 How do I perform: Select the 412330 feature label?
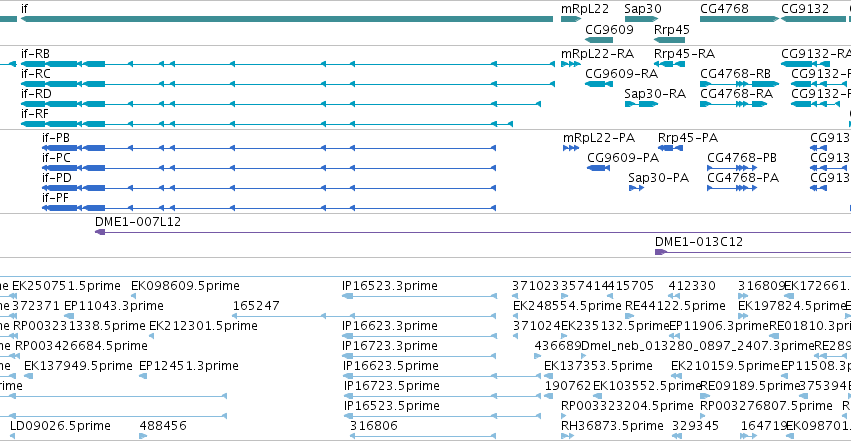692,286
